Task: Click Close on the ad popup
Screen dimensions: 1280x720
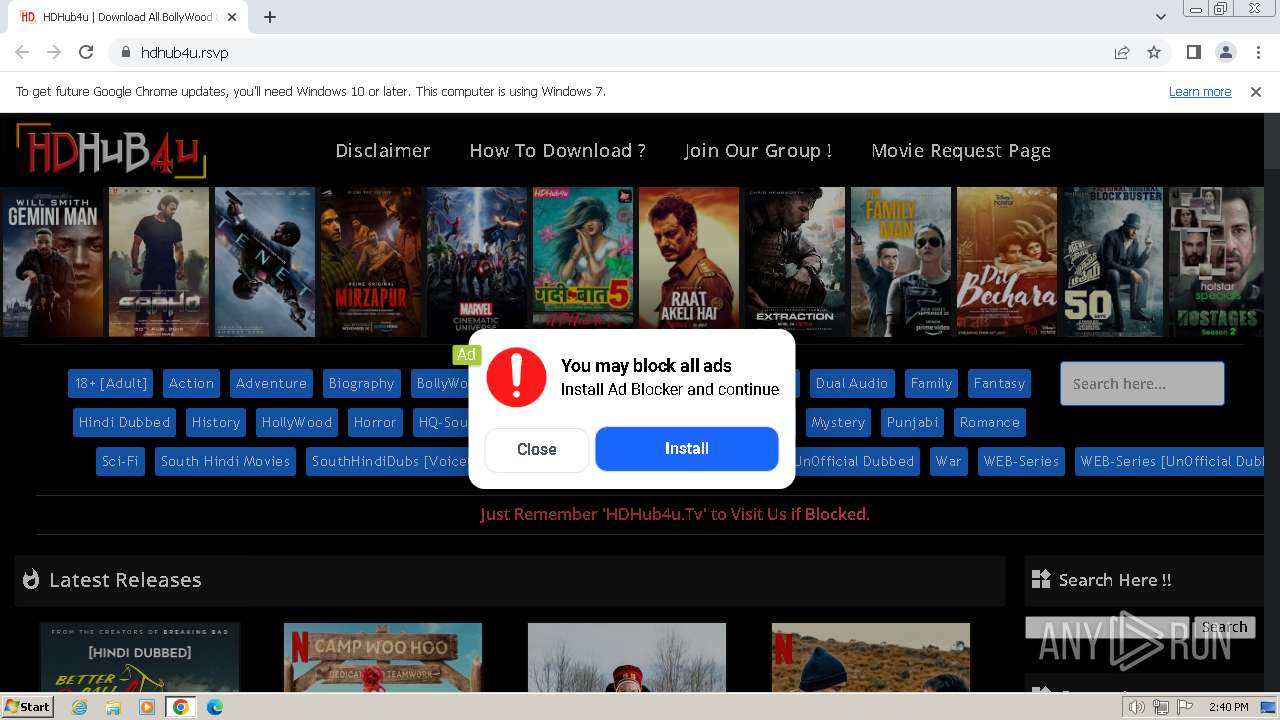Action: (537, 449)
